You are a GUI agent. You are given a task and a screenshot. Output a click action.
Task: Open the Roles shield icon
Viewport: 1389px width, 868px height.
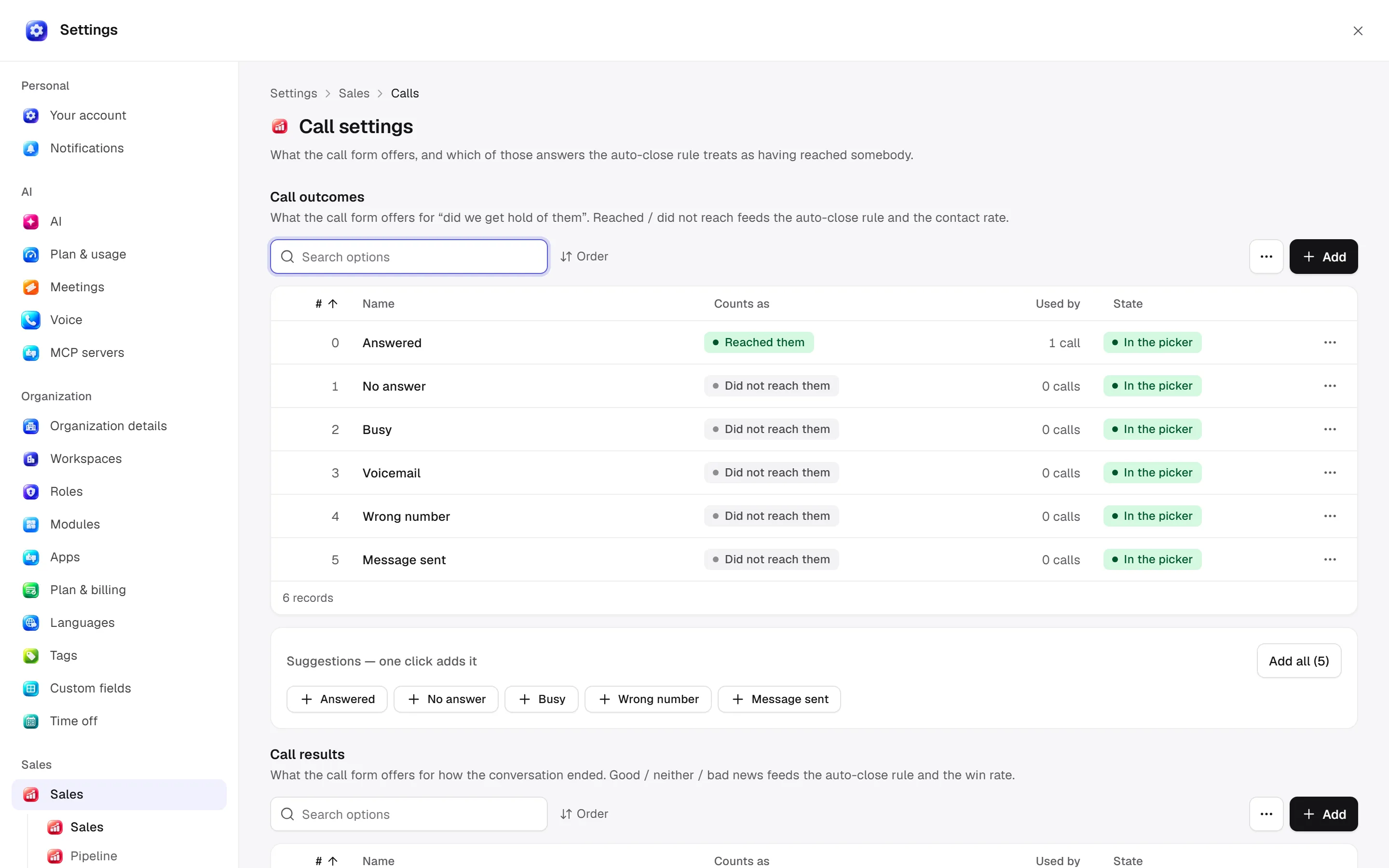click(31, 491)
